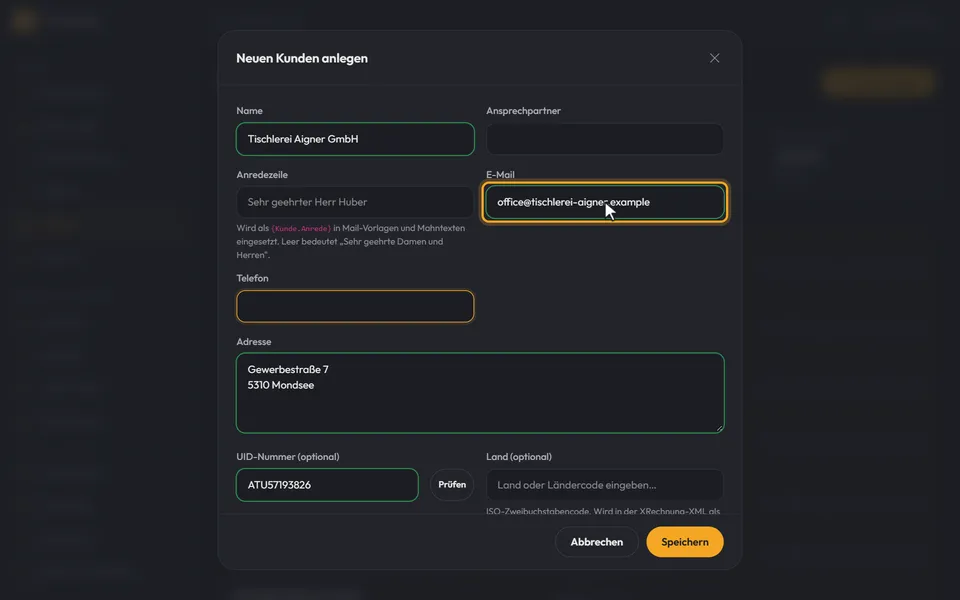Open the Land country combo box

point(604,485)
